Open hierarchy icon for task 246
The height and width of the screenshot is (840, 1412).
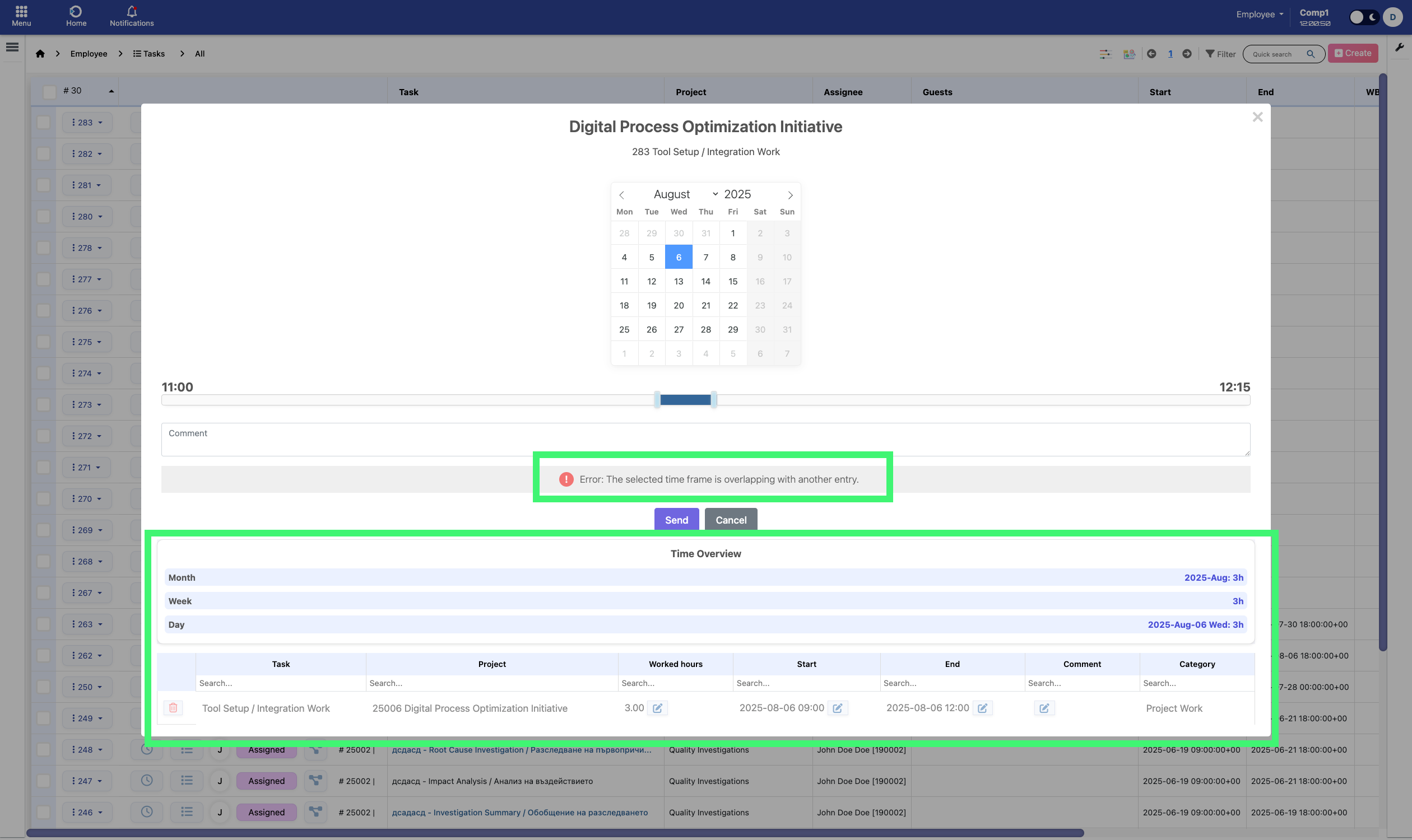pyautogui.click(x=315, y=811)
